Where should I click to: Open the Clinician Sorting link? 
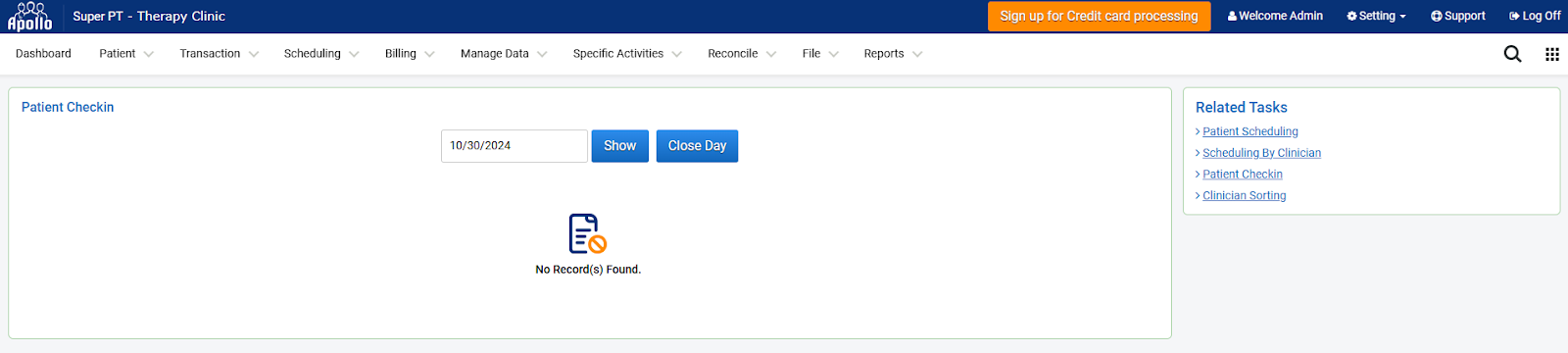point(1244,196)
